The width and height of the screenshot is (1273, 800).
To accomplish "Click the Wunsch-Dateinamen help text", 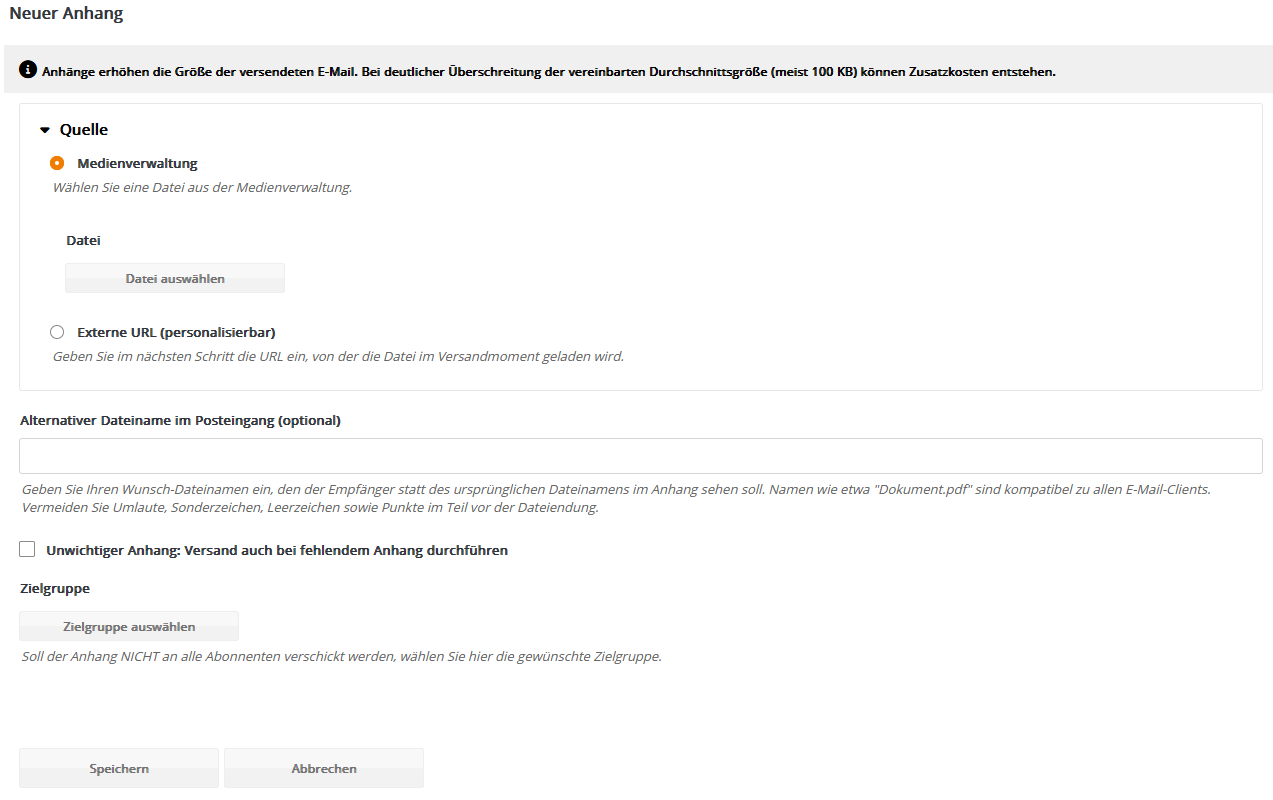I will (616, 498).
